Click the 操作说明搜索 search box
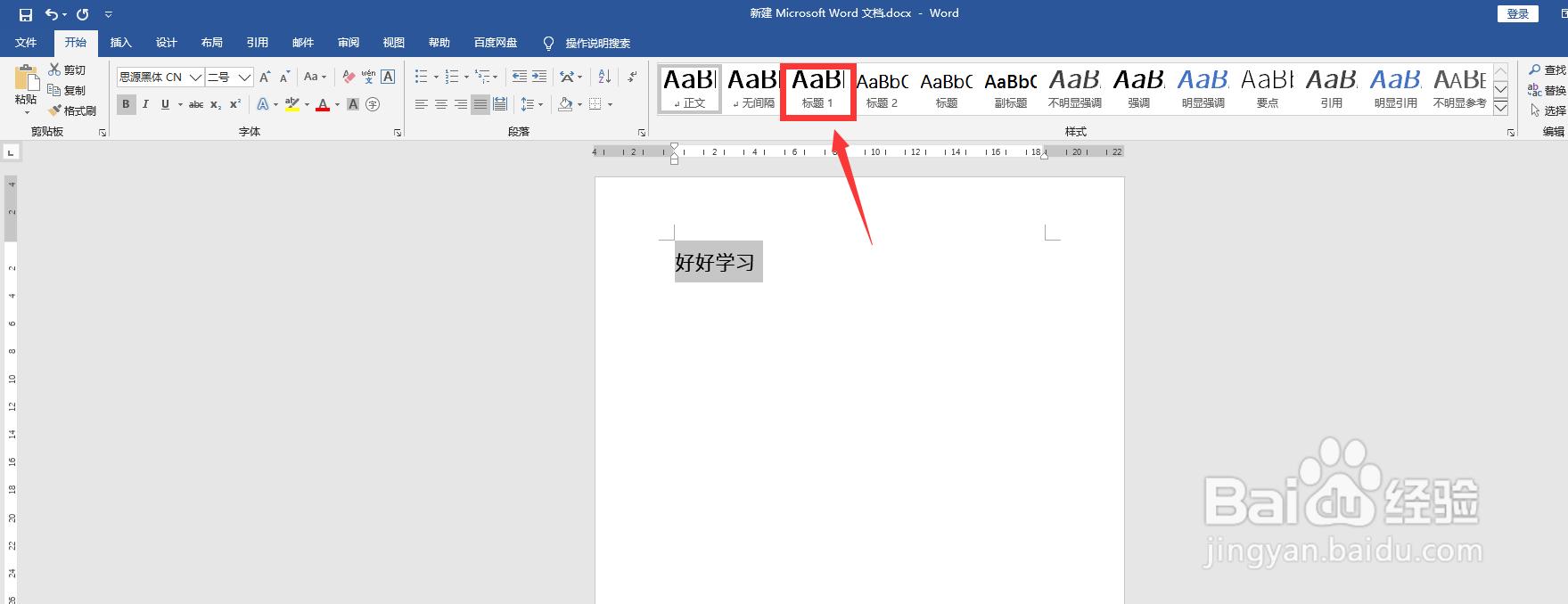Screen dimensions: 1568x604 (588, 44)
